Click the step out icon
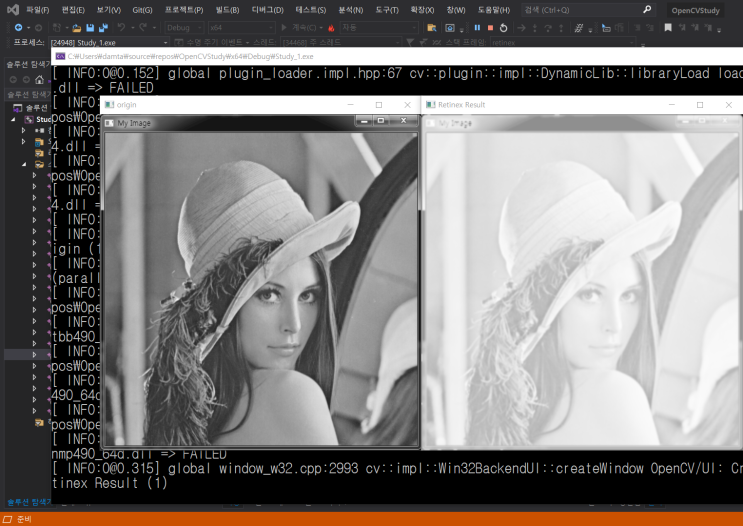743x526 pixels. coord(561,28)
